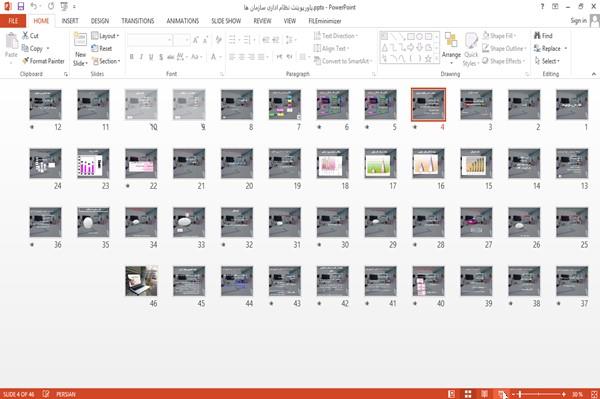The width and height of the screenshot is (600, 399).
Task: Click the Format Painter tool
Action: (43, 61)
